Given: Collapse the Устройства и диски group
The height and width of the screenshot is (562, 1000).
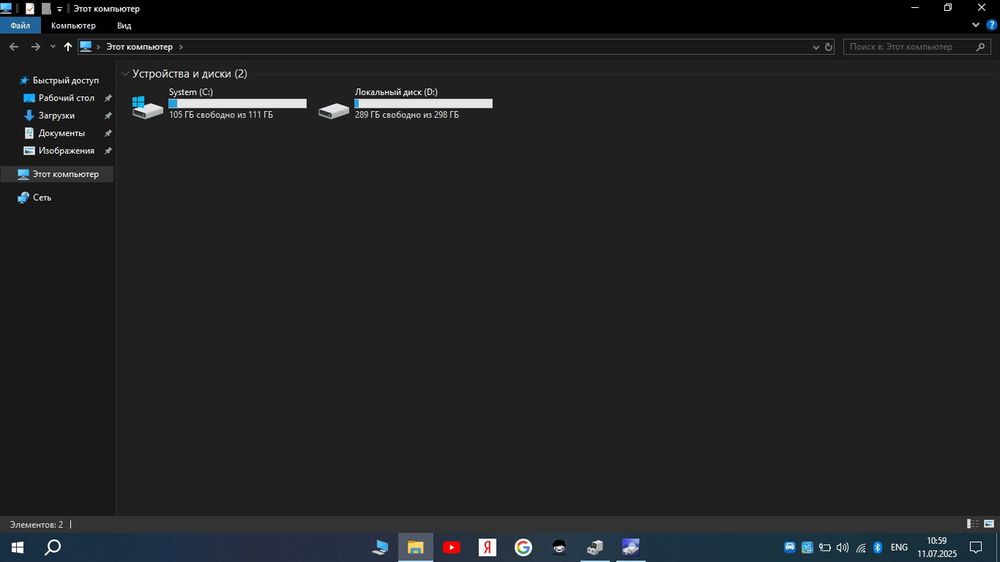Looking at the screenshot, I should point(126,74).
